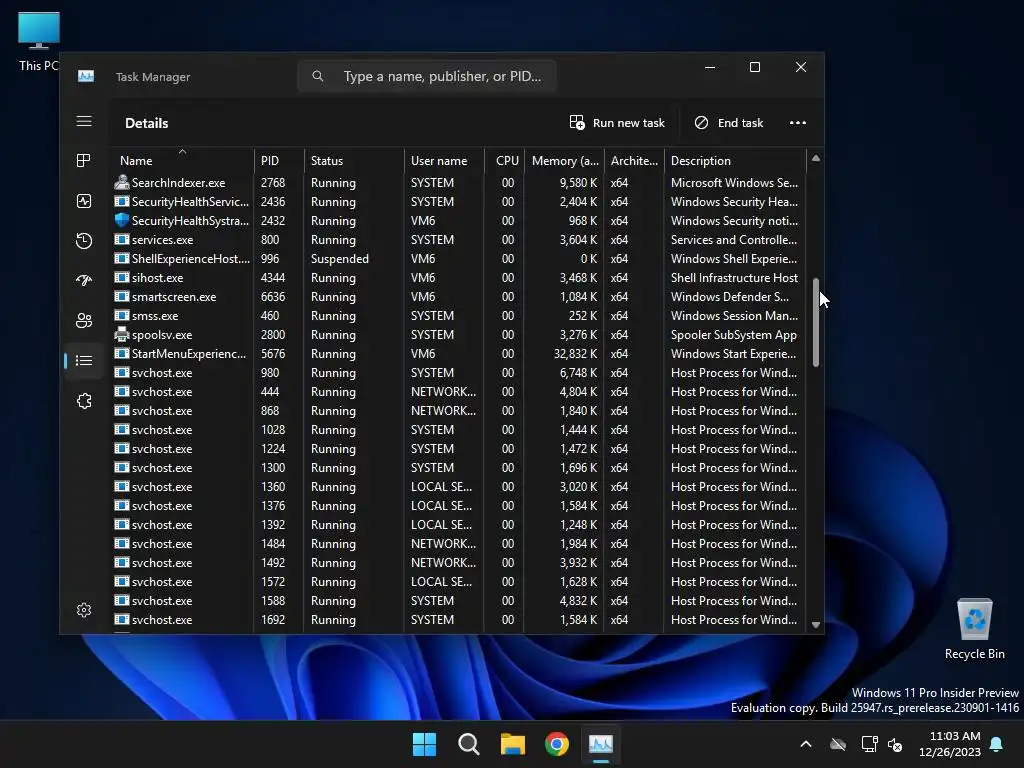Screen dimensions: 1024x768
Task: Click the search box in Task Manager
Action: (426, 76)
